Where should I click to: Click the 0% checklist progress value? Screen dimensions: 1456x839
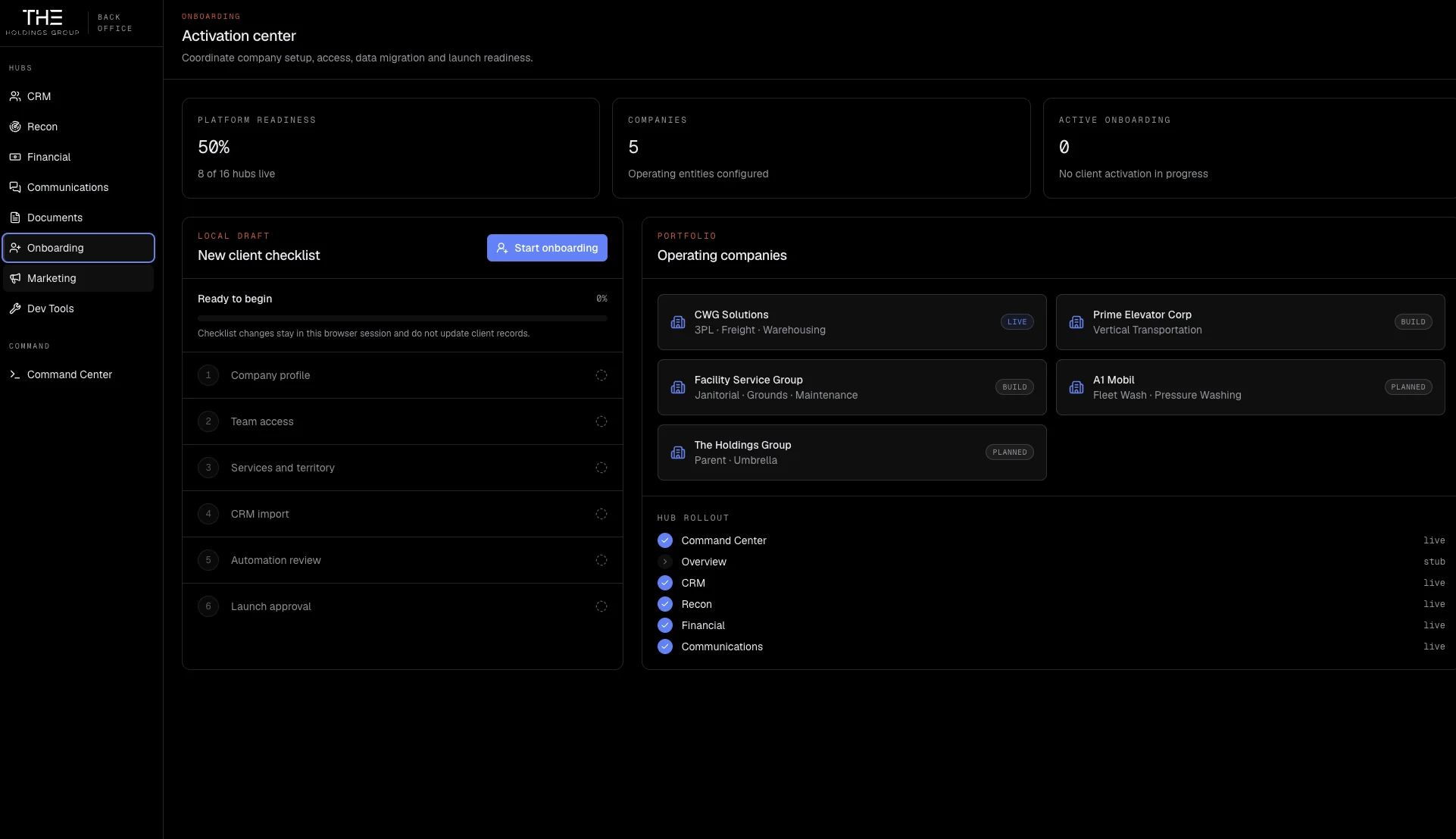click(601, 299)
